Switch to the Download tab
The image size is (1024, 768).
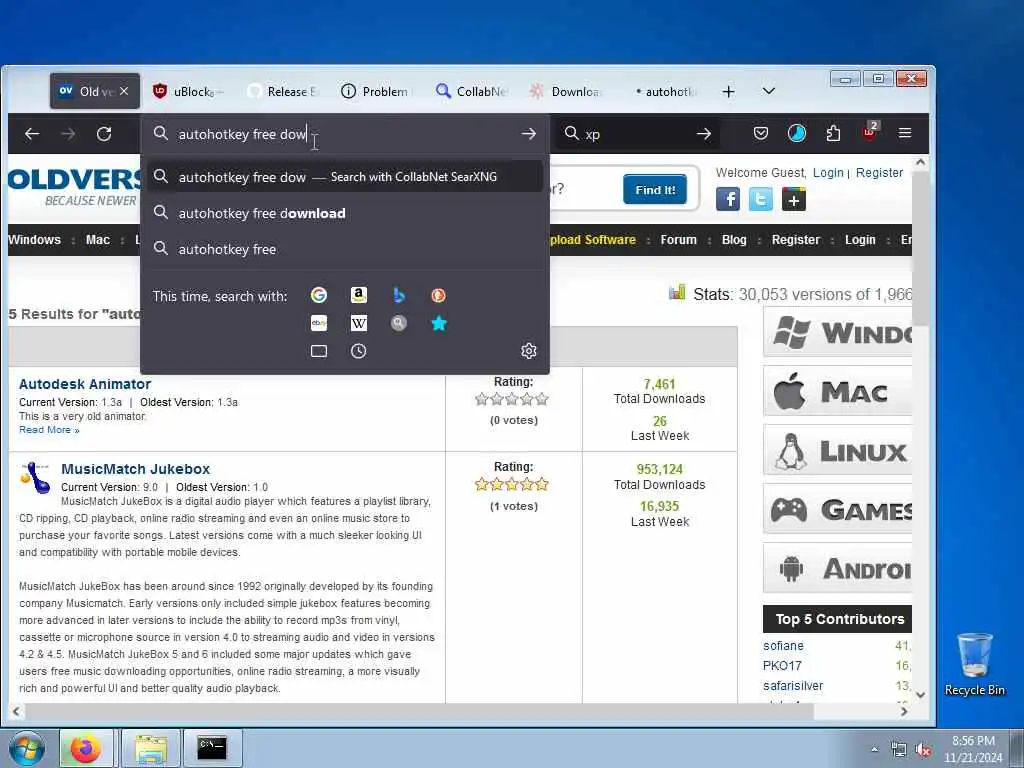tap(566, 91)
